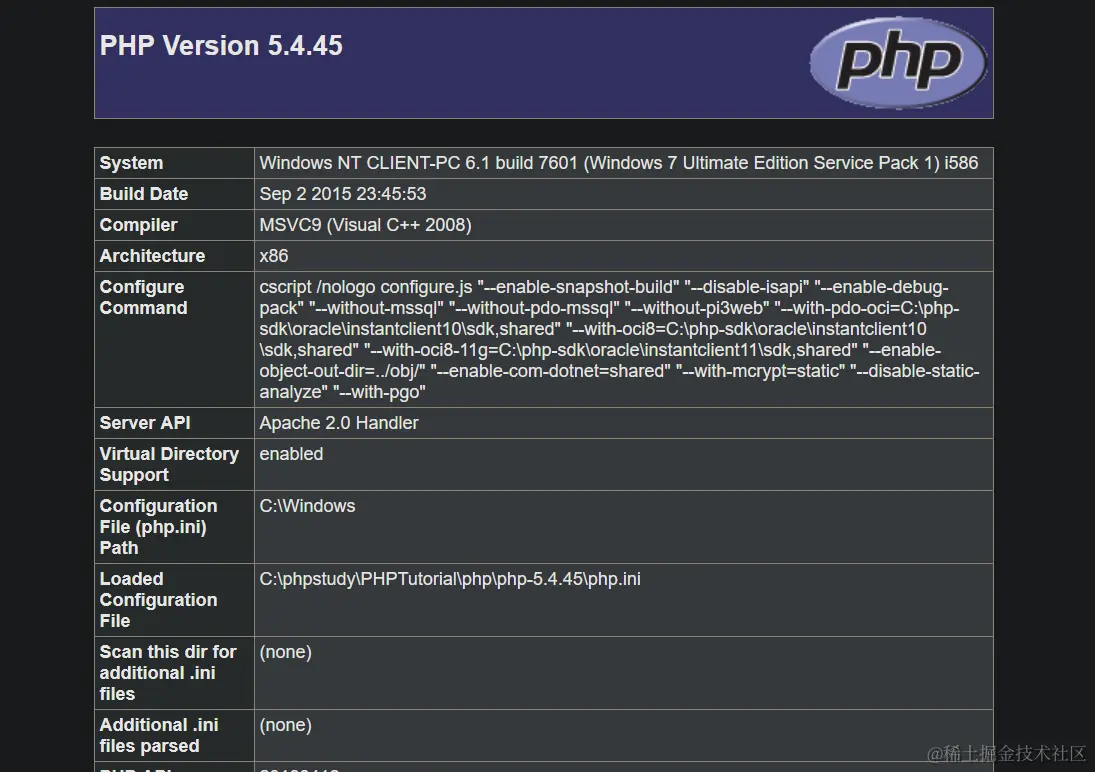Select '(none)' beside Additional .ini files parsed

point(286,725)
